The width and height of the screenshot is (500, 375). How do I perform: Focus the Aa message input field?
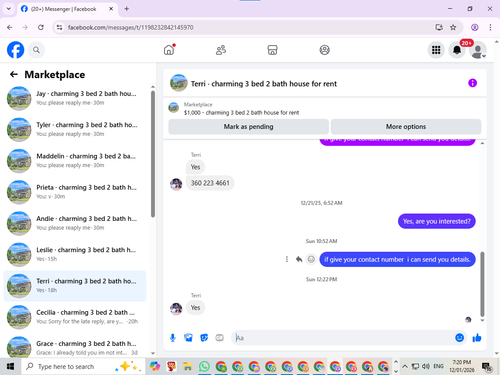pyautogui.click(x=343, y=338)
